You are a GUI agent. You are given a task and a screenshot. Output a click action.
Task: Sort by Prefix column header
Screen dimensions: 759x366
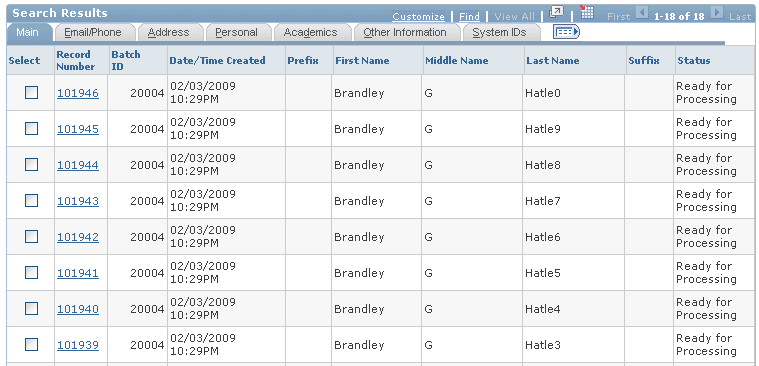point(303,61)
